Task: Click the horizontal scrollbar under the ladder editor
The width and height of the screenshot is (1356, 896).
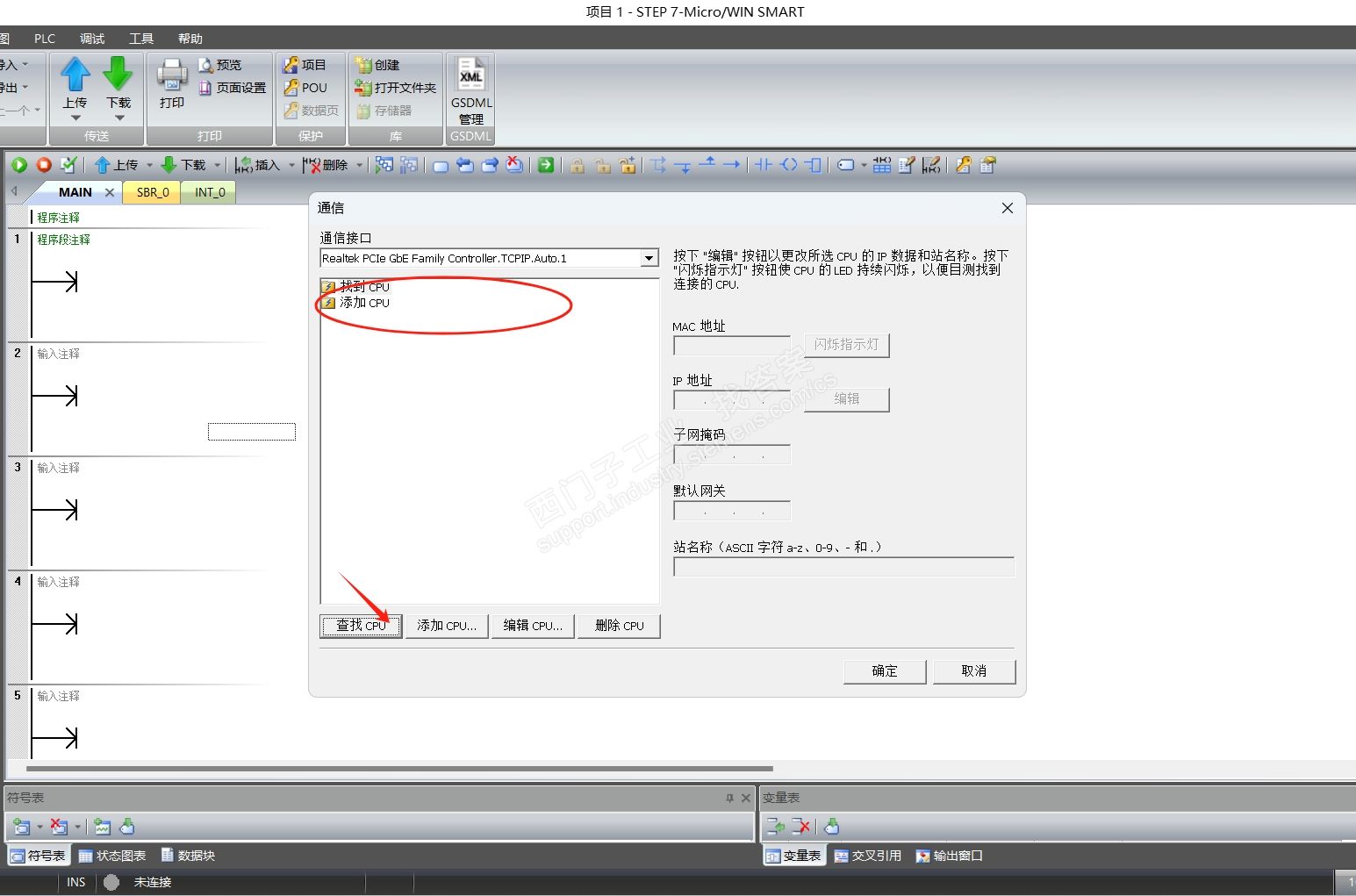Action: coord(399,769)
